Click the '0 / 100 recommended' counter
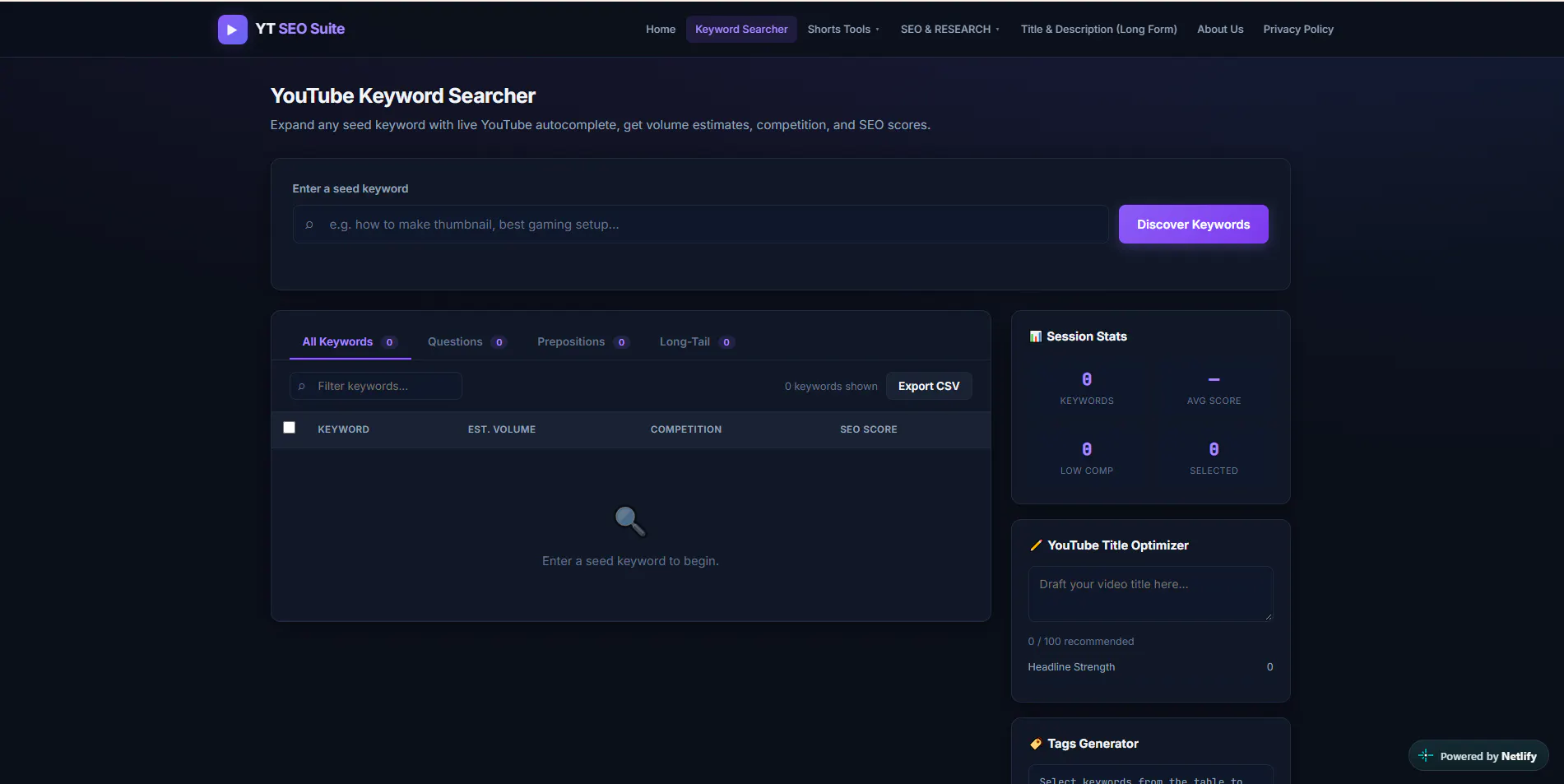 pos(1081,642)
